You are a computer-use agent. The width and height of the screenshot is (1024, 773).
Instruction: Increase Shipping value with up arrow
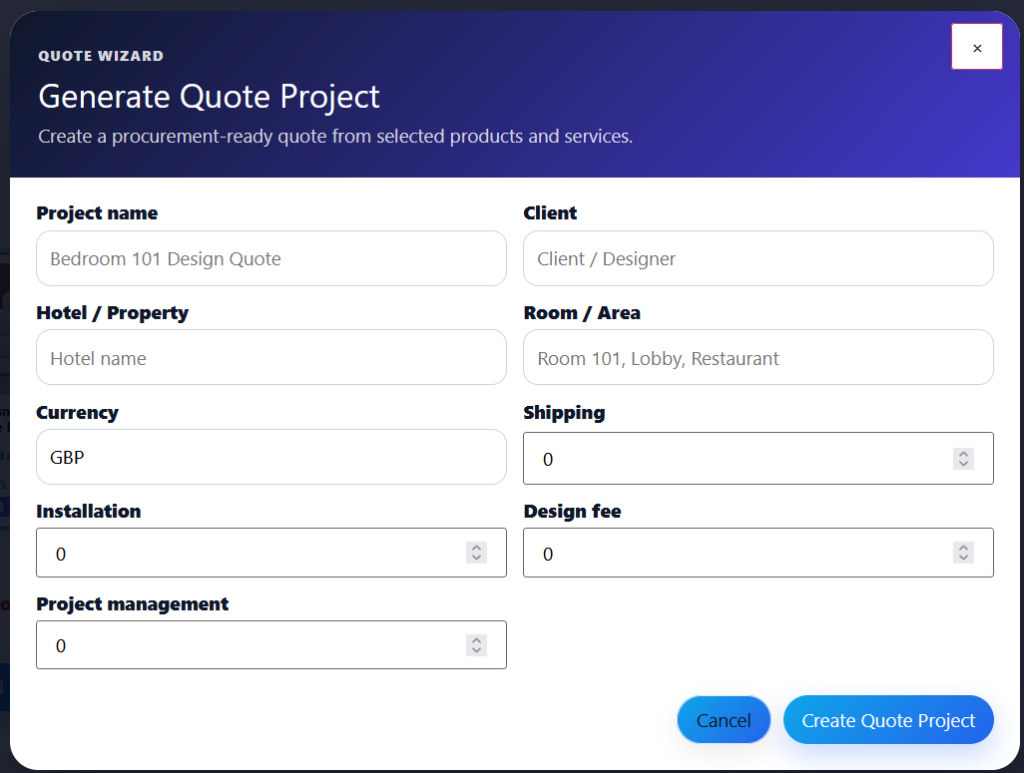pyautogui.click(x=963, y=453)
